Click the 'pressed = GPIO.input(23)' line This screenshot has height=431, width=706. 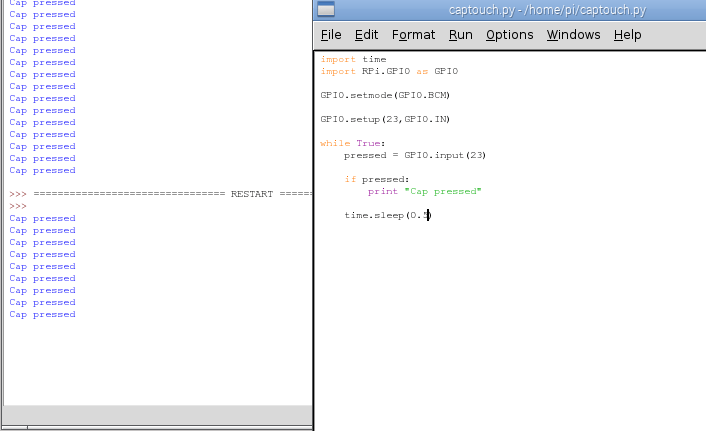(x=415, y=155)
